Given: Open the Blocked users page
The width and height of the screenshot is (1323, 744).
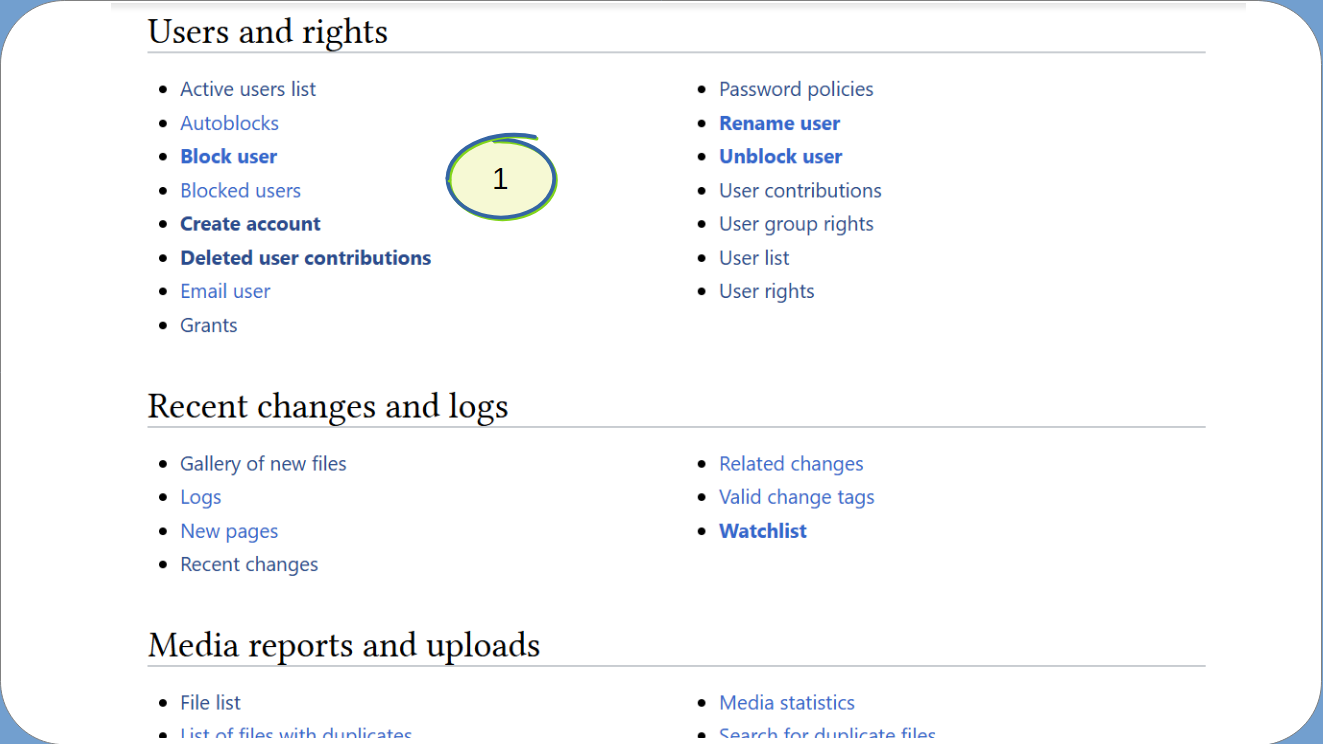Looking at the screenshot, I should click(x=240, y=190).
